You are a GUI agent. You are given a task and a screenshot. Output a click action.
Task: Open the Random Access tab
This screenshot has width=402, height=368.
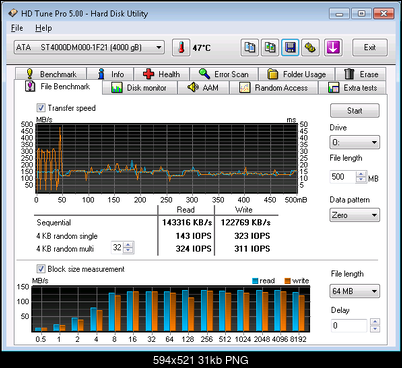(274, 88)
